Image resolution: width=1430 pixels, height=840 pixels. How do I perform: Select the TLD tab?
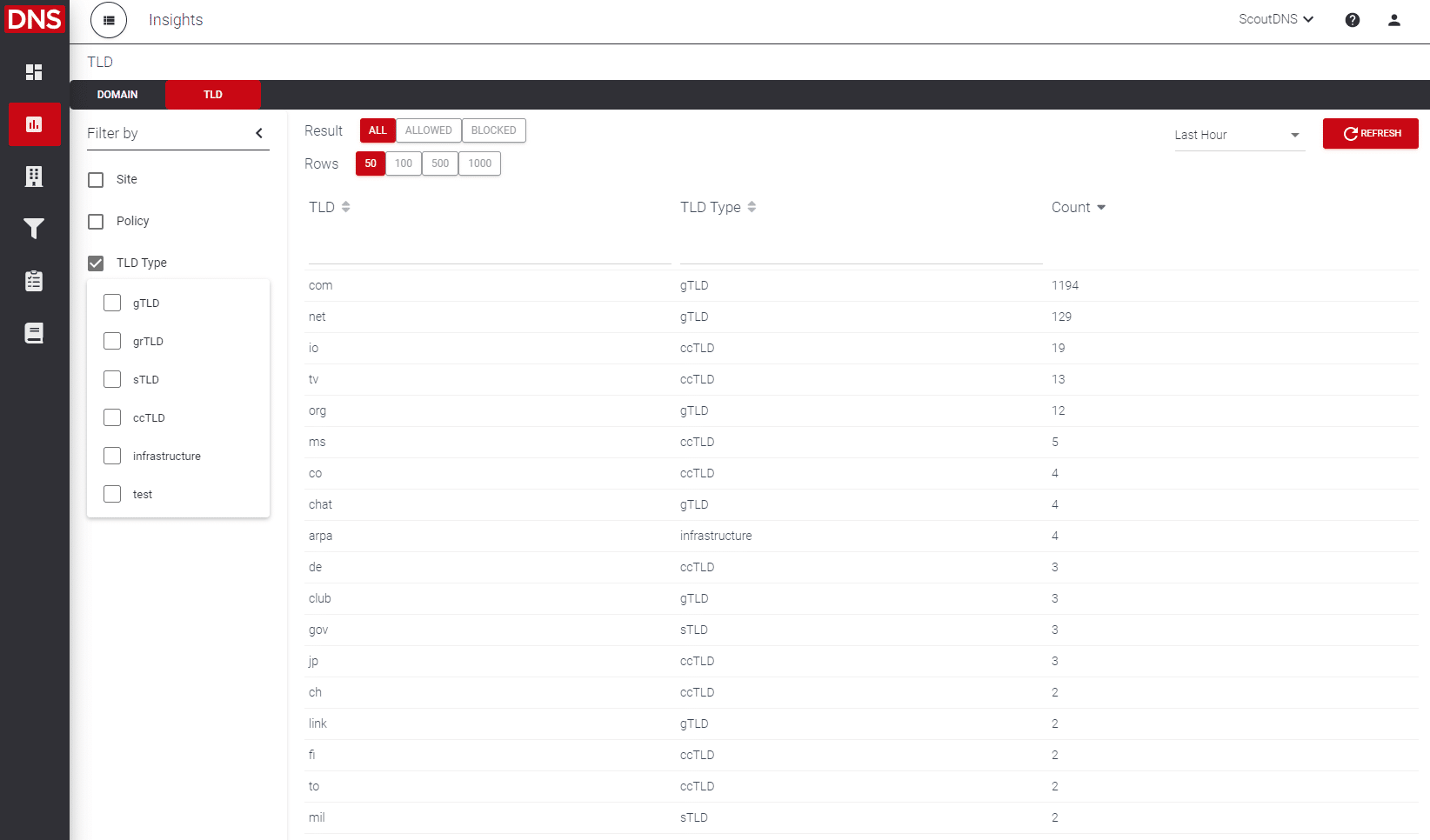[213, 95]
